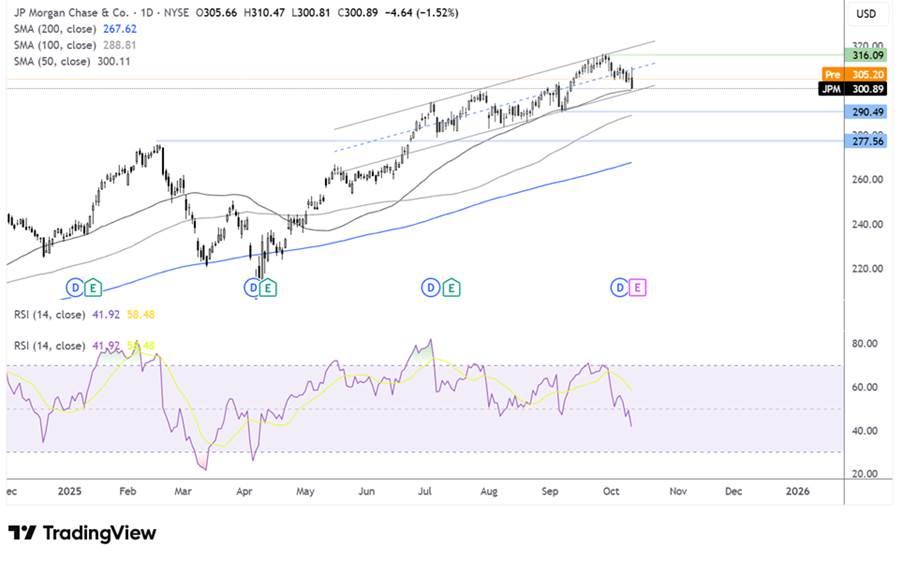
Task: Click the SMA 100 value 288.81
Action: 120,45
